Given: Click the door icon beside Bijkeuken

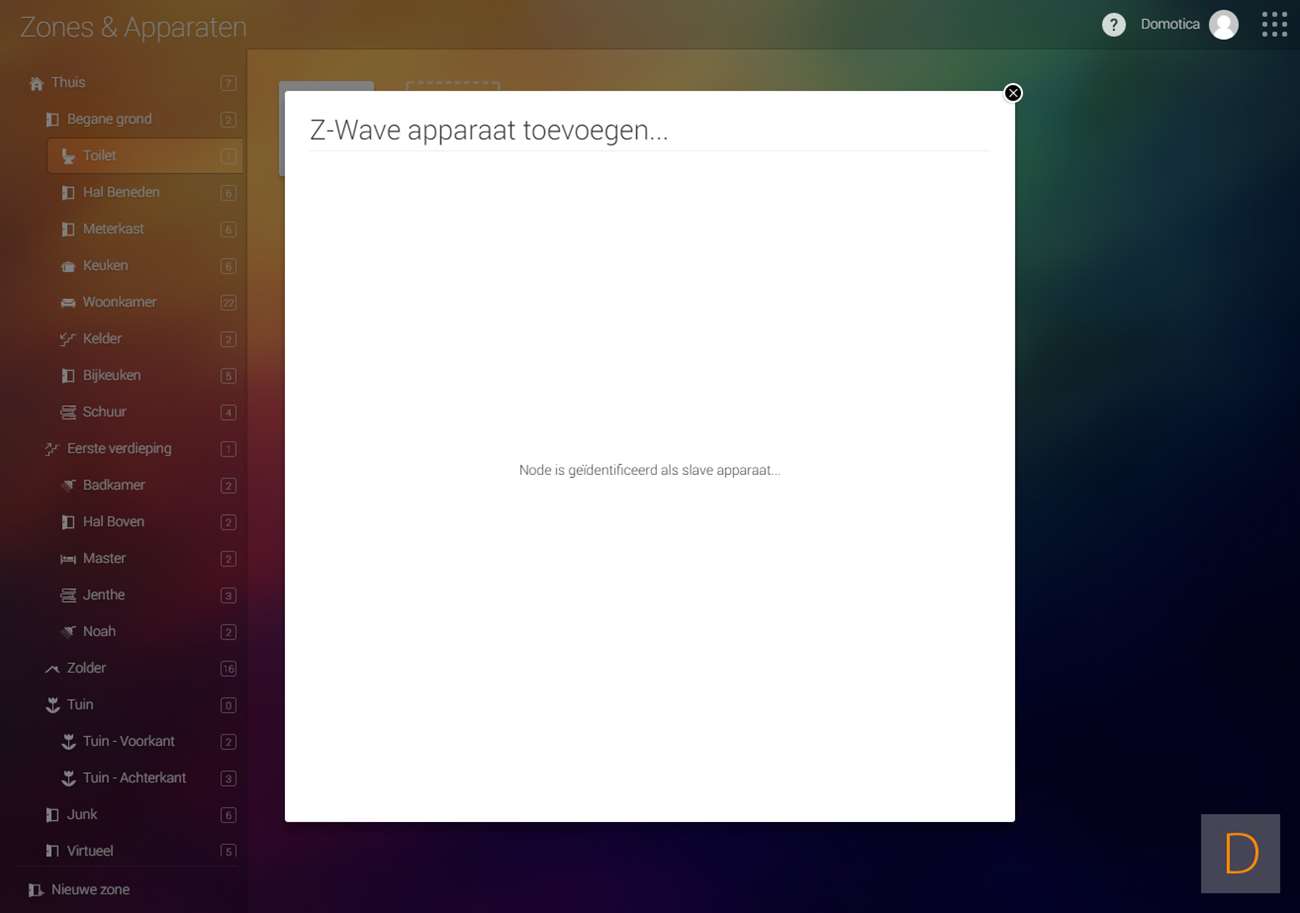Looking at the screenshot, I should 68,376.
